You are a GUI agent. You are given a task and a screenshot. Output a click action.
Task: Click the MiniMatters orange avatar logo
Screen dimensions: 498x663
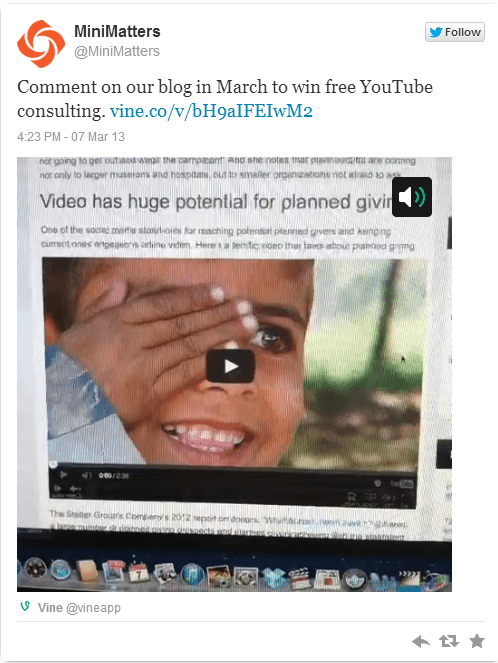click(41, 44)
